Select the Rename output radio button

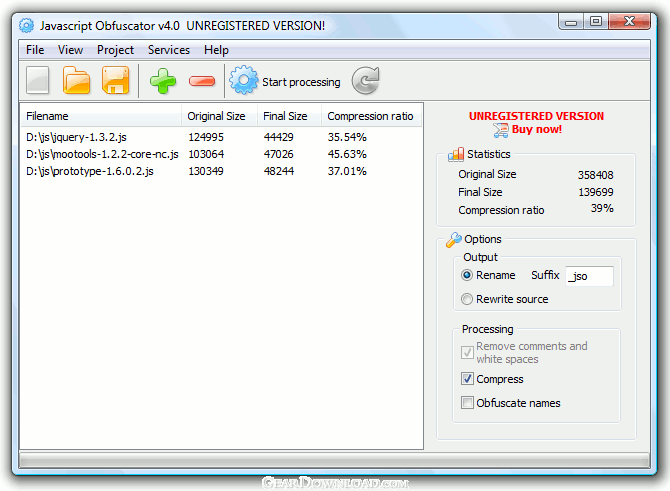(x=467, y=275)
